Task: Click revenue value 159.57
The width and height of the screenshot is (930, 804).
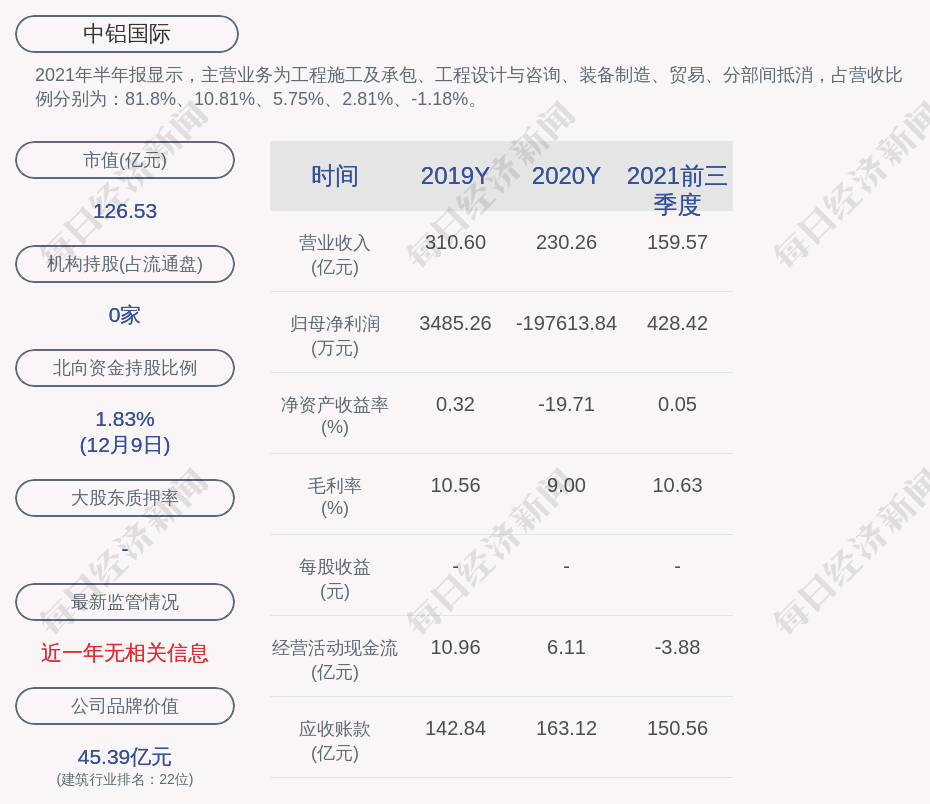Action: pyautogui.click(x=677, y=243)
